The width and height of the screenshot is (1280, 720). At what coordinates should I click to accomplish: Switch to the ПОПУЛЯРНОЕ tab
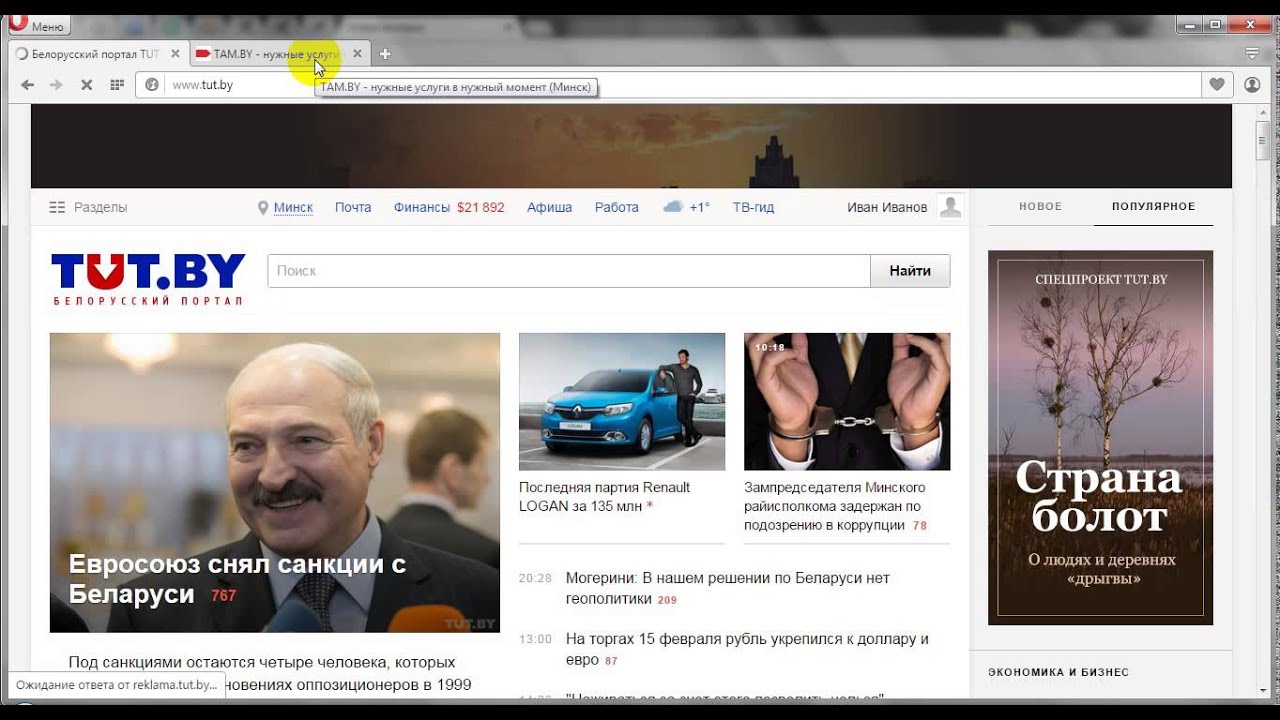coord(1154,206)
